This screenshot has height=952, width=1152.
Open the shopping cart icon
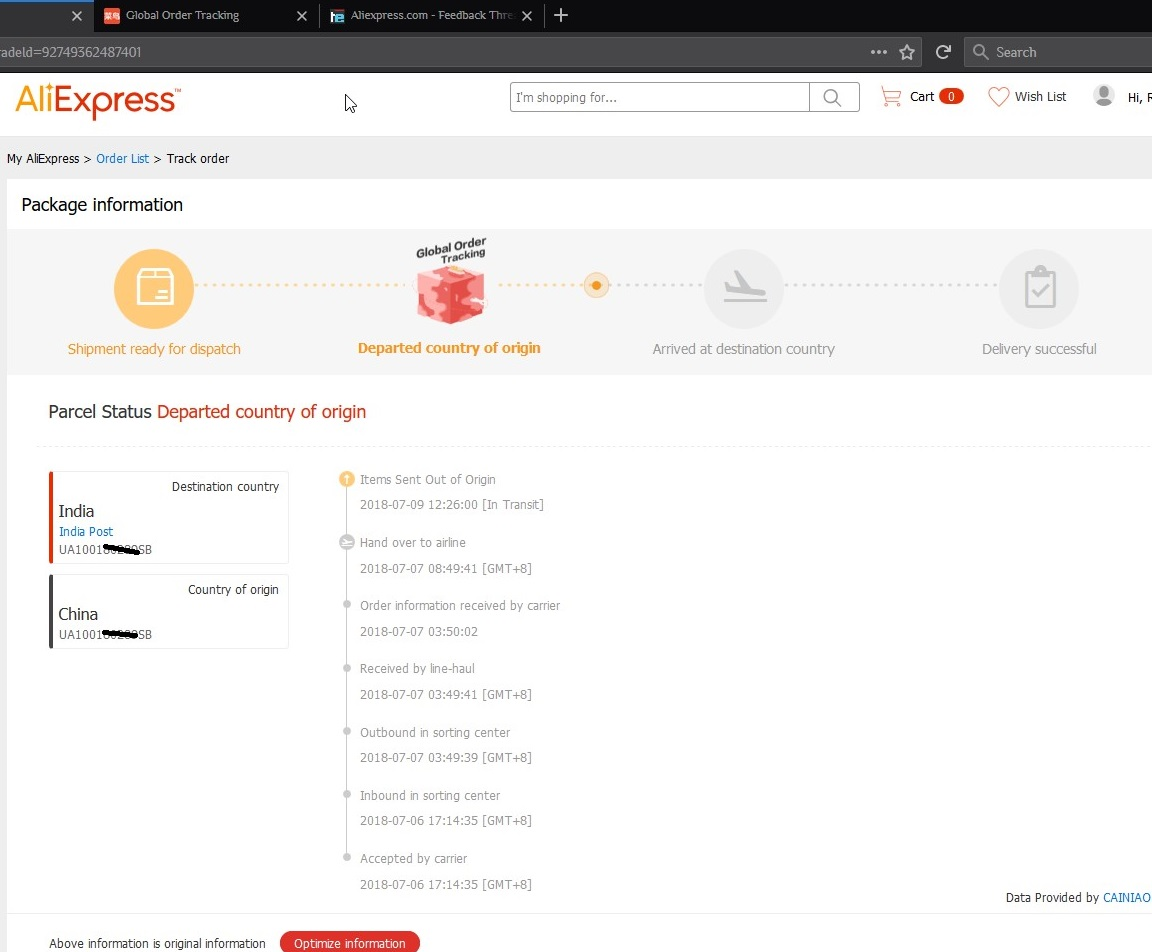point(890,97)
